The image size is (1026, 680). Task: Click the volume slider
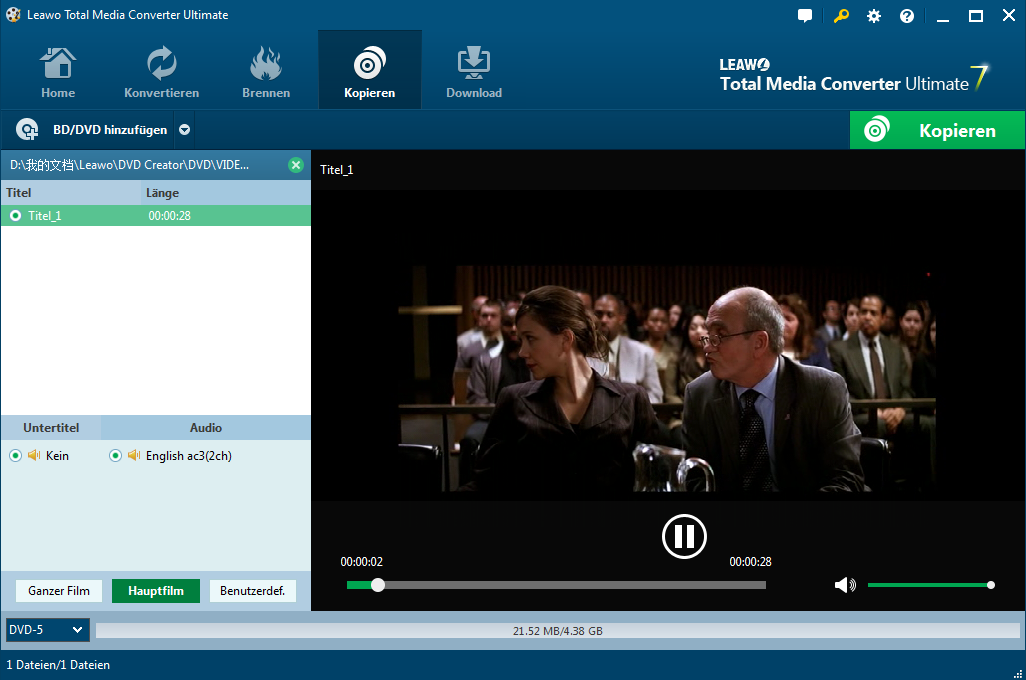[x=930, y=585]
